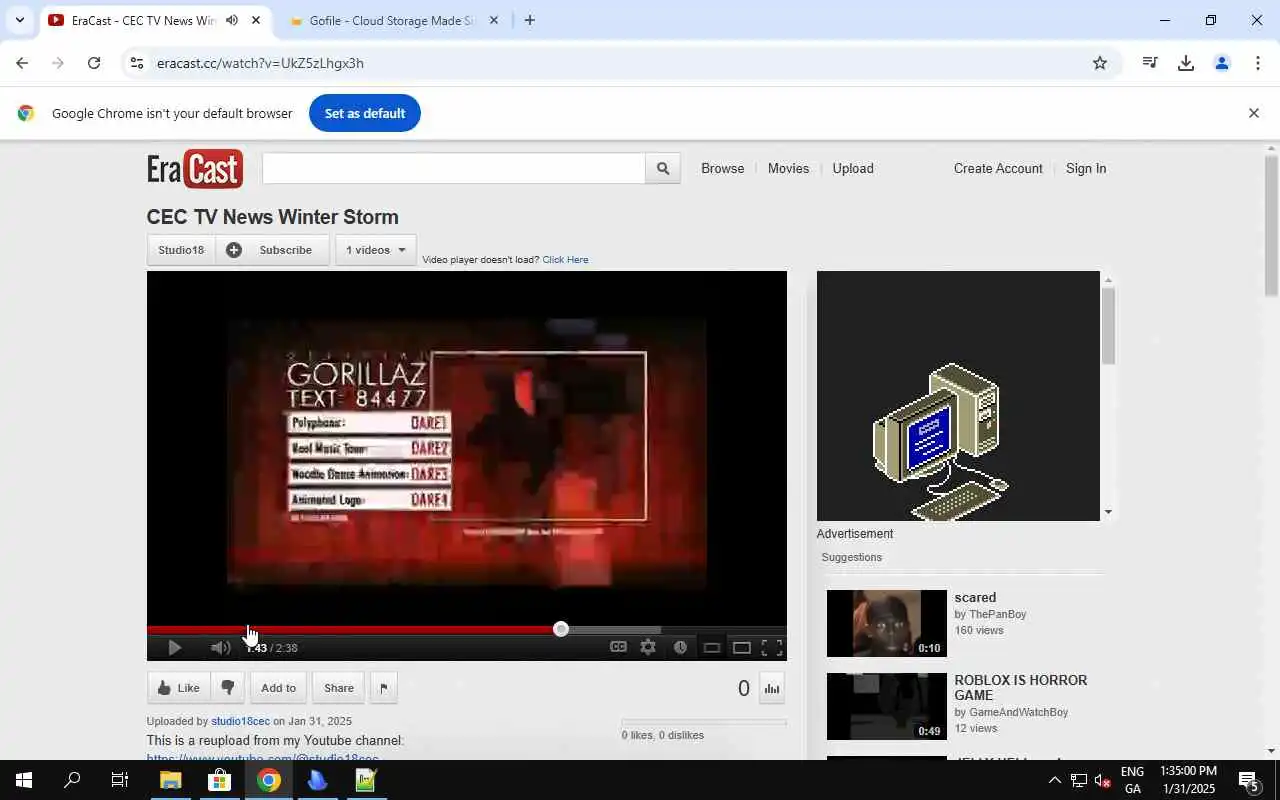Click the Click Here player link
1280x800 pixels.
click(565, 260)
